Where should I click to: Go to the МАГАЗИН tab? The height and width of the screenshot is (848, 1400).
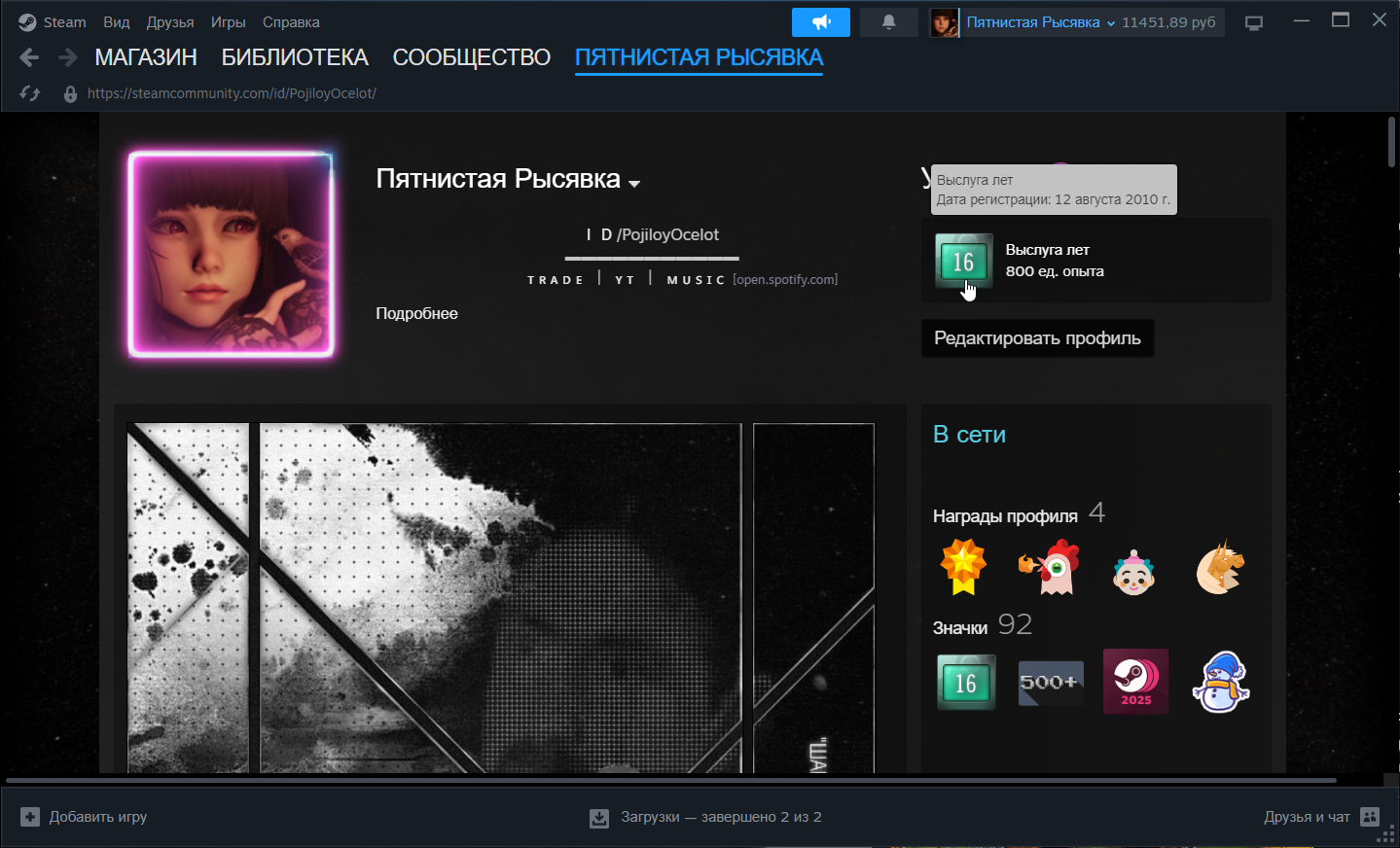pyautogui.click(x=146, y=58)
